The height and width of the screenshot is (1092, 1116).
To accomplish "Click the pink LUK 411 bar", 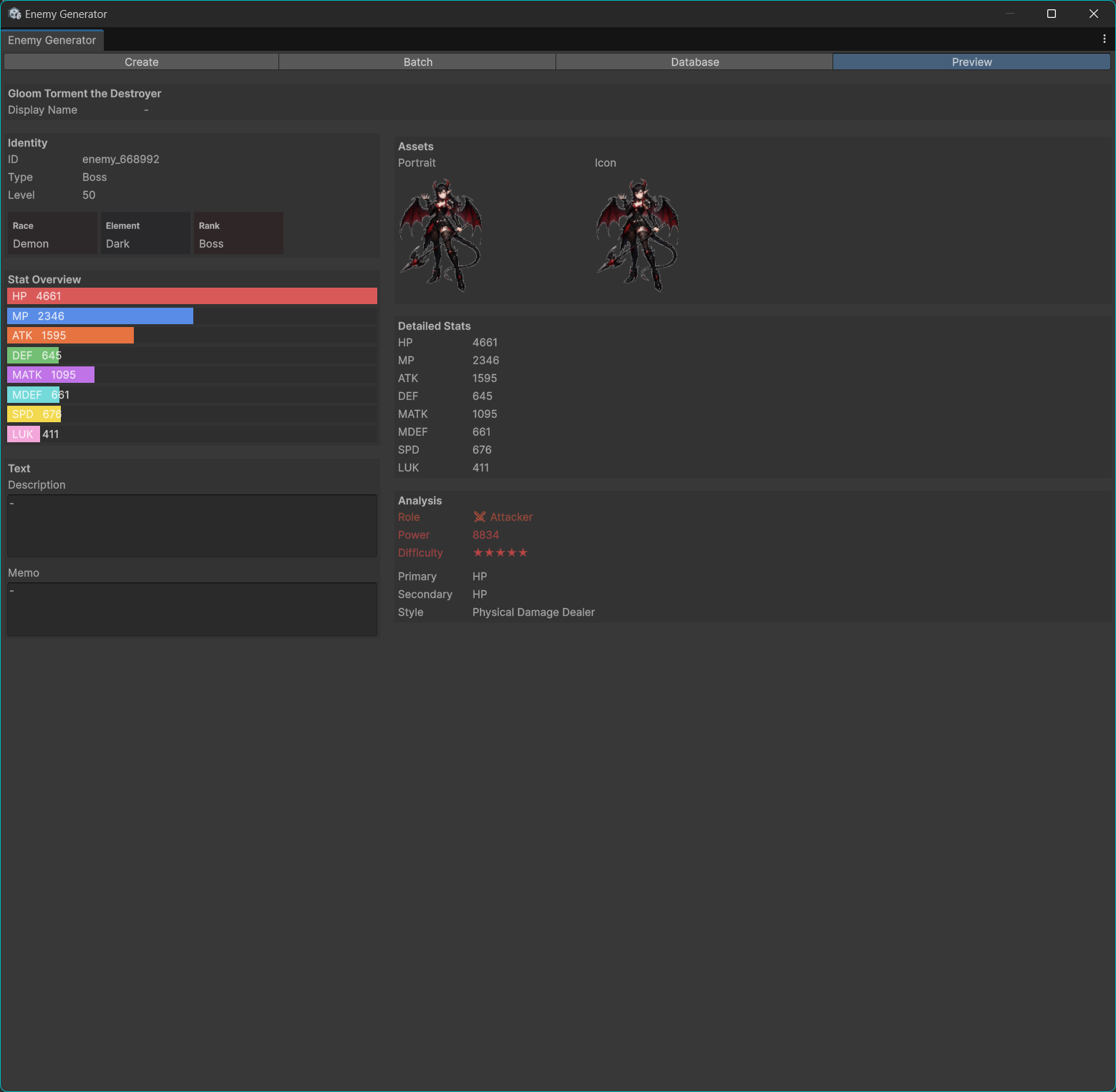I will 24,434.
